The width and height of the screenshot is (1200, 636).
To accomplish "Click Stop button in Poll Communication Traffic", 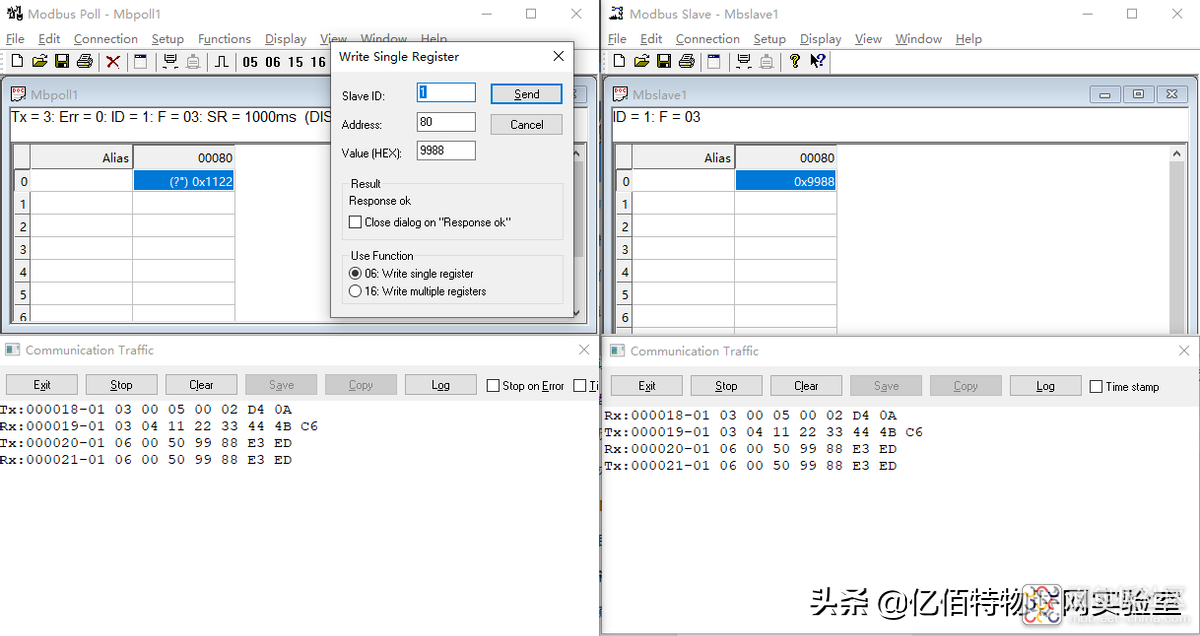I will (x=121, y=385).
